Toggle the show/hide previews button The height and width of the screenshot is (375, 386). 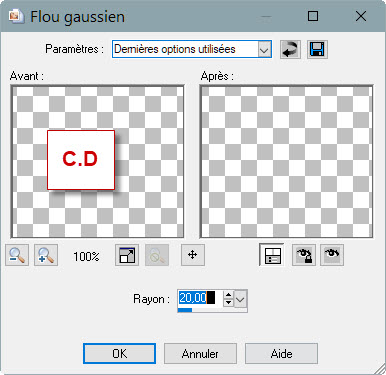272,255
